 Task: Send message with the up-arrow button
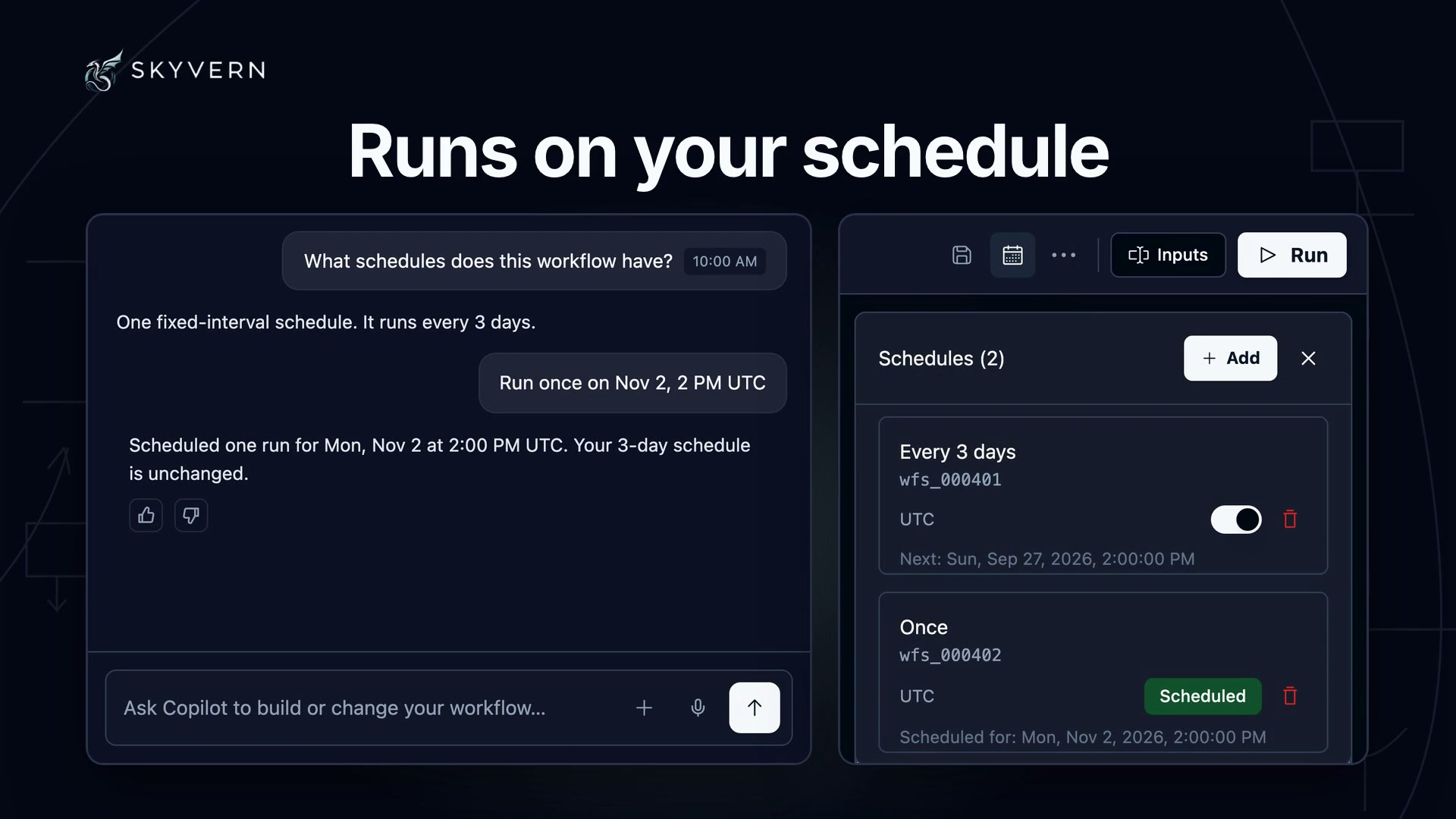(x=755, y=708)
